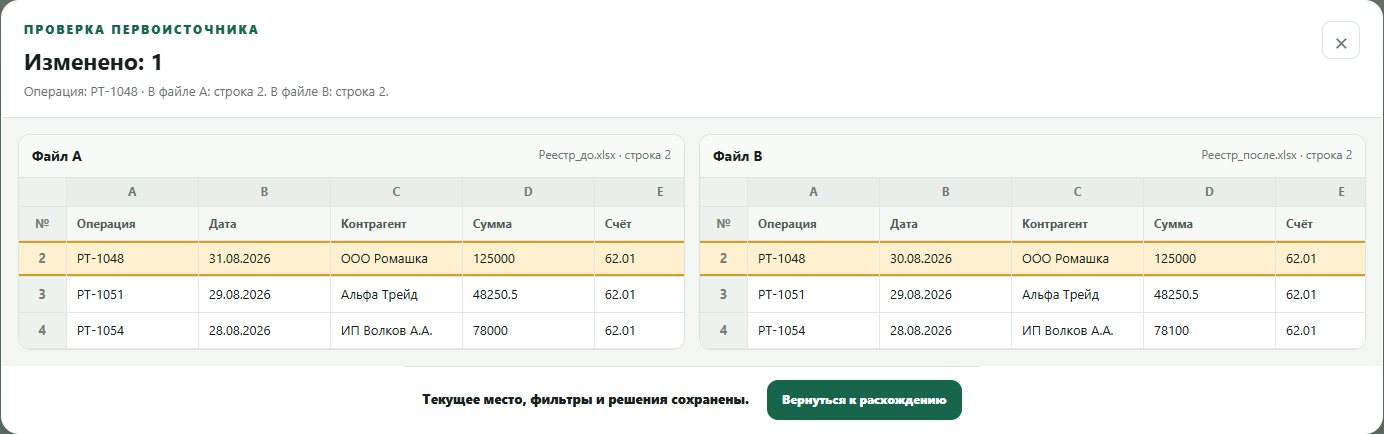Image resolution: width=1384 pixels, height=434 pixels.
Task: Click sum 125000 in Файл A
Action: pos(528,258)
